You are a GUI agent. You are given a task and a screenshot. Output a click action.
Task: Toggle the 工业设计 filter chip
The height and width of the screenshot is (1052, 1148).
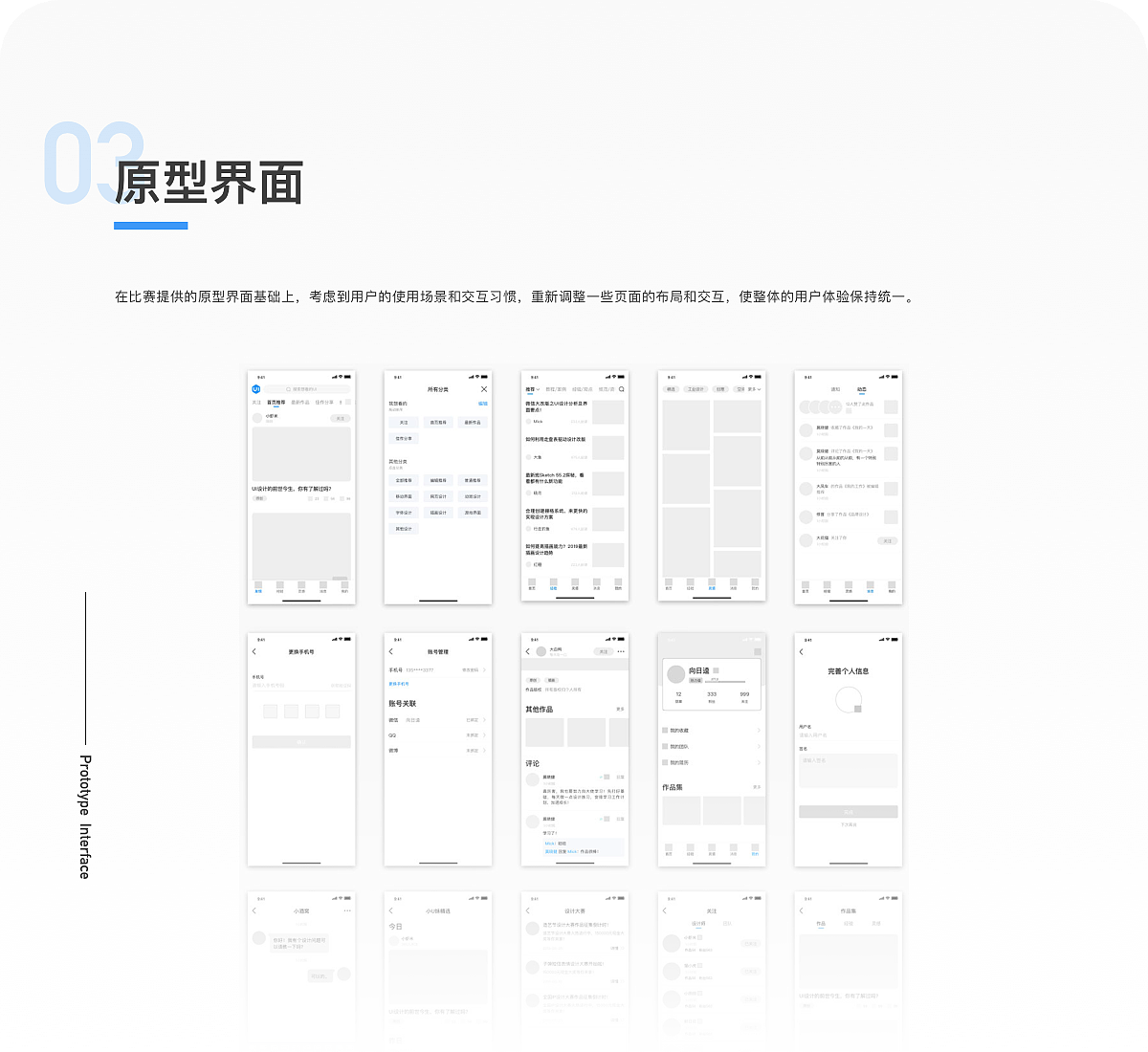click(695, 390)
